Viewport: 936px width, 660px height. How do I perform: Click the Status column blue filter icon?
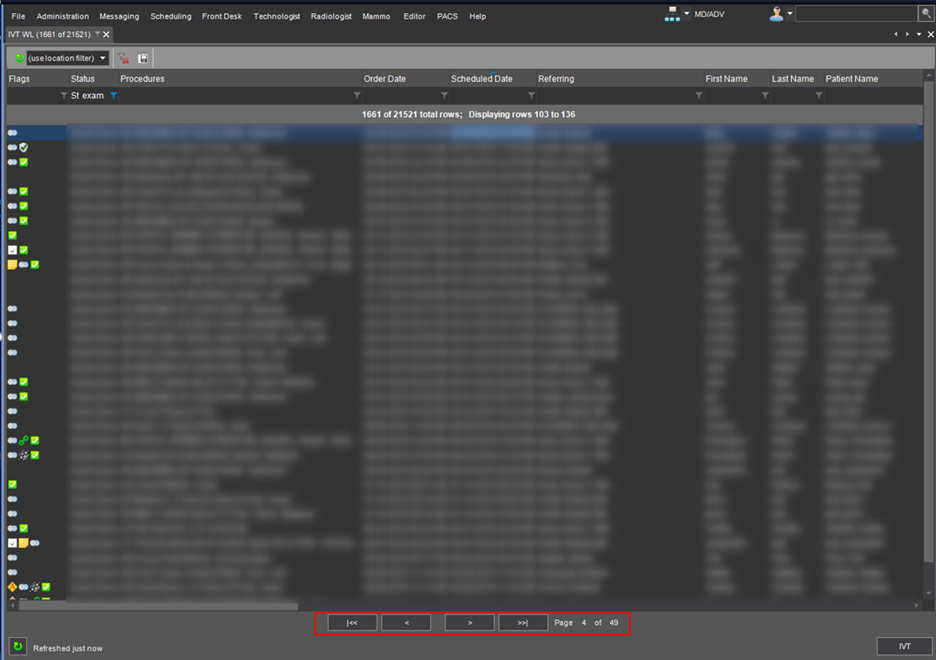[x=113, y=96]
